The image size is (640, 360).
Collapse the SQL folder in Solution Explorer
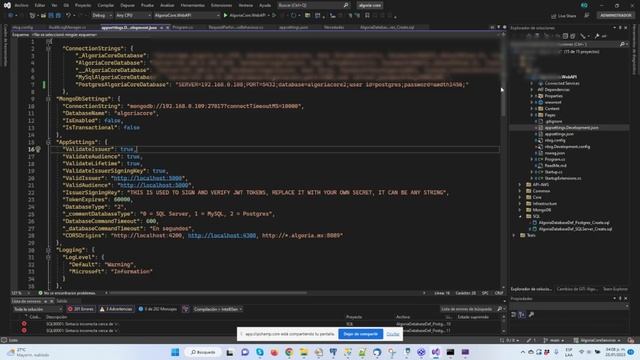[x=520, y=216]
